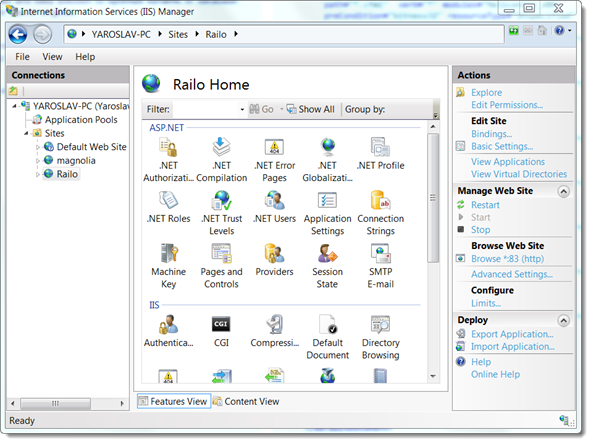Open .NET Users feature
Image resolution: width=591 pixels, height=443 pixels.
pyautogui.click(x=274, y=207)
